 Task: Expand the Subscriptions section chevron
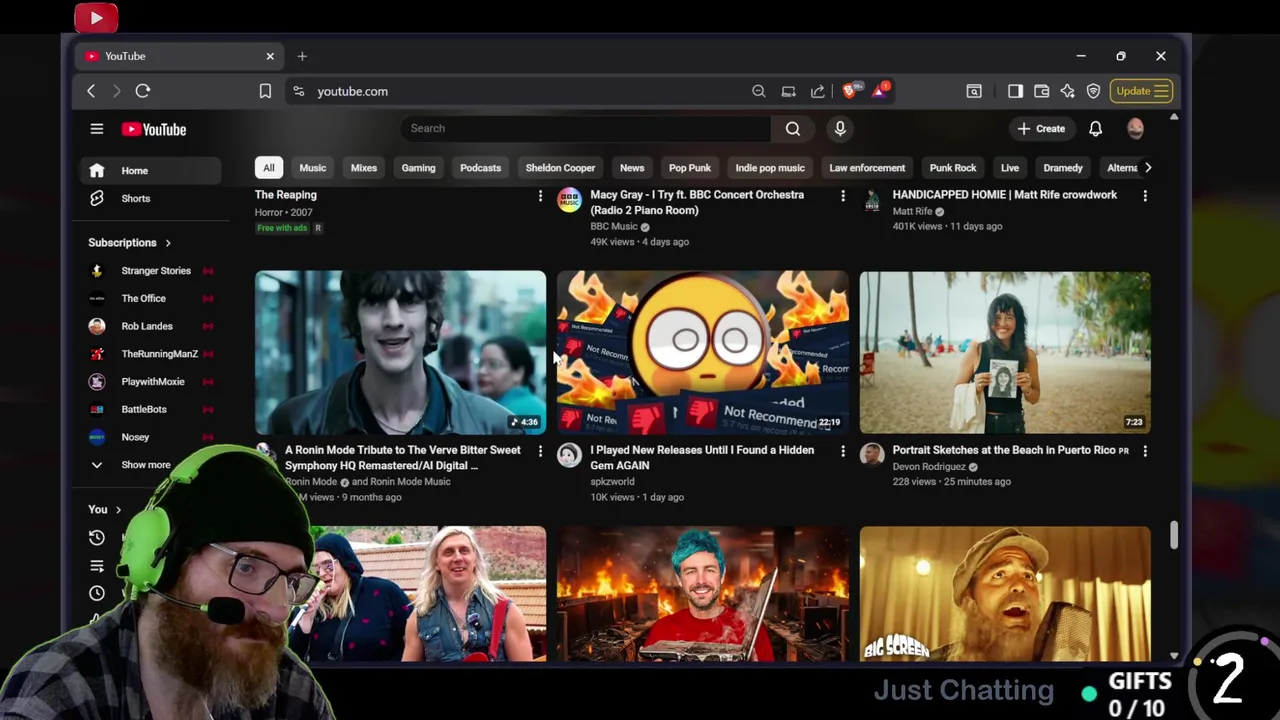[168, 243]
